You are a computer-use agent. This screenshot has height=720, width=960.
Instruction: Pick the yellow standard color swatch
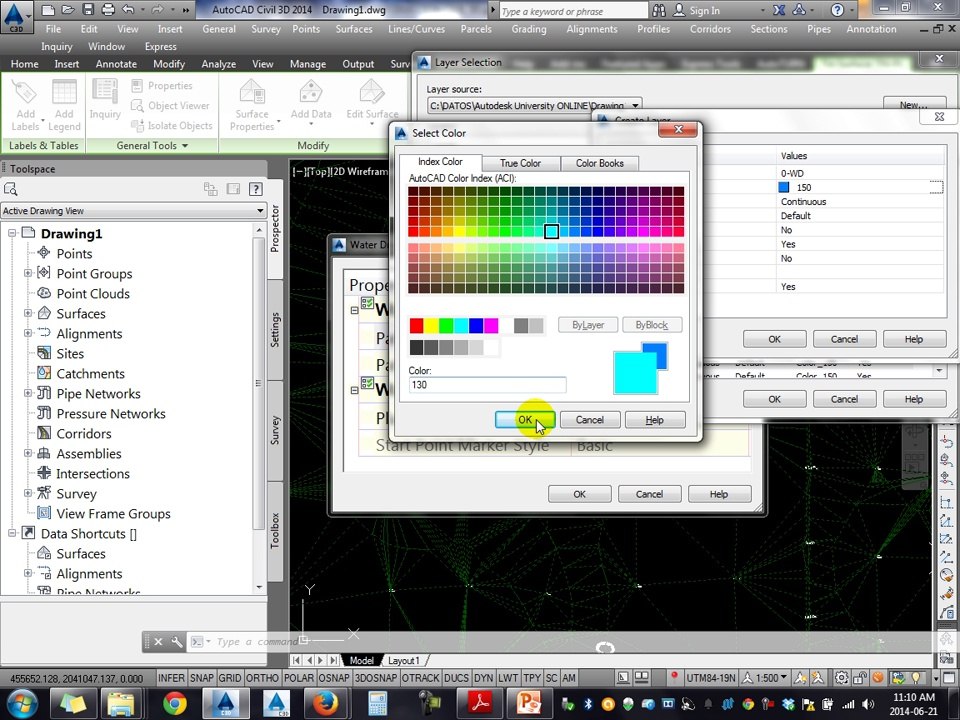431,325
